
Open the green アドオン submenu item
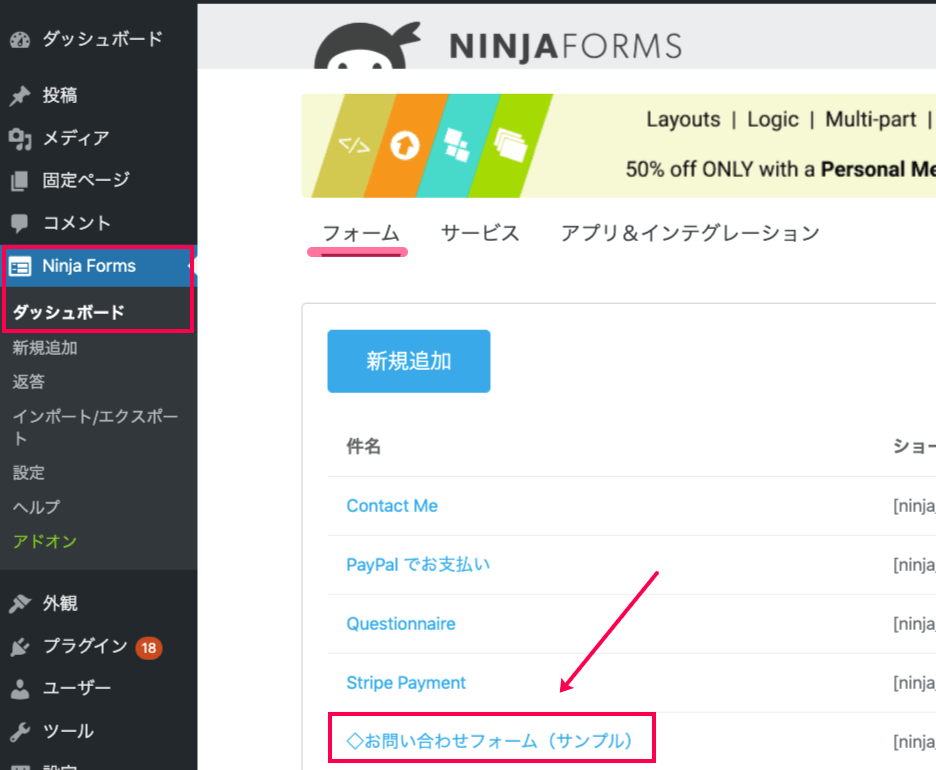(45, 541)
